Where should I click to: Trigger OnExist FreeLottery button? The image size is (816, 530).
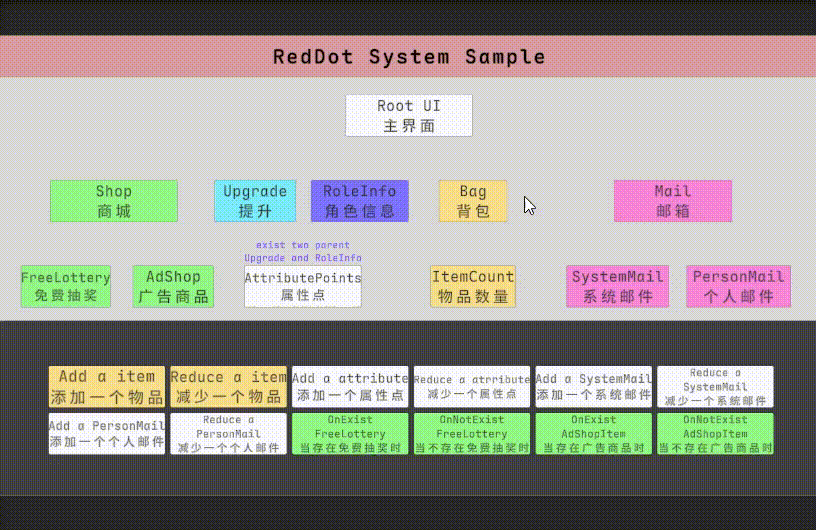tap(350, 434)
